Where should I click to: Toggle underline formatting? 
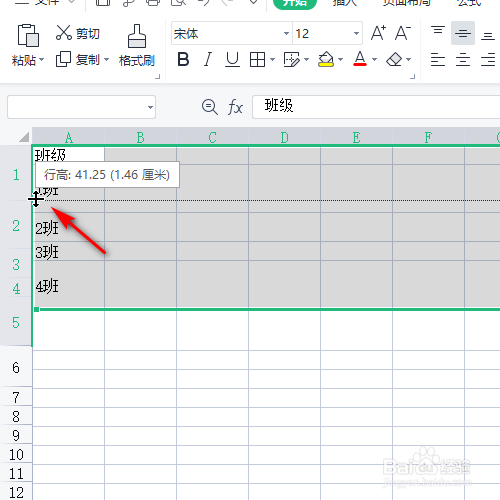coord(232,60)
